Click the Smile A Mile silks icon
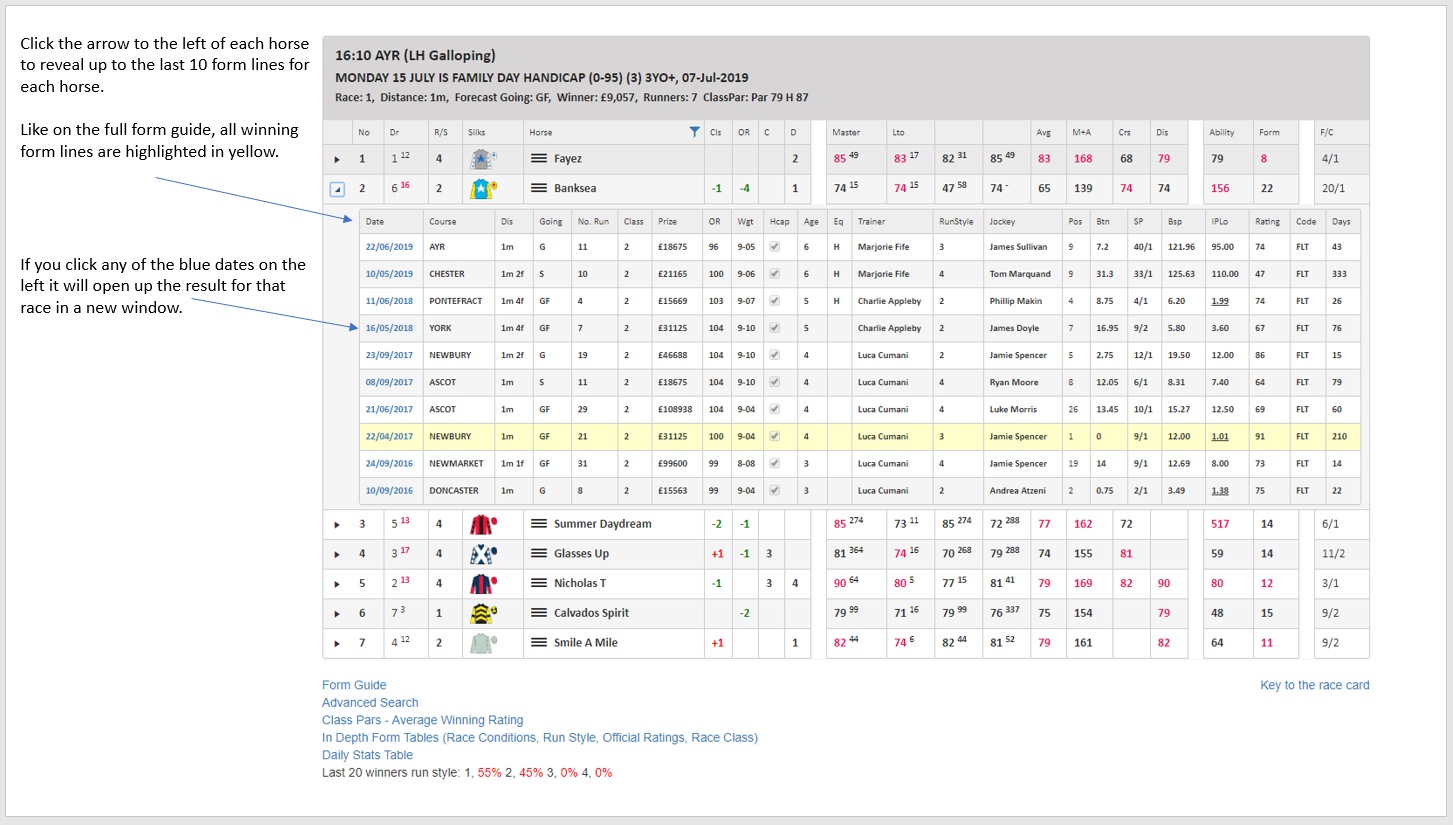Image resolution: width=1453 pixels, height=825 pixels. click(x=484, y=642)
